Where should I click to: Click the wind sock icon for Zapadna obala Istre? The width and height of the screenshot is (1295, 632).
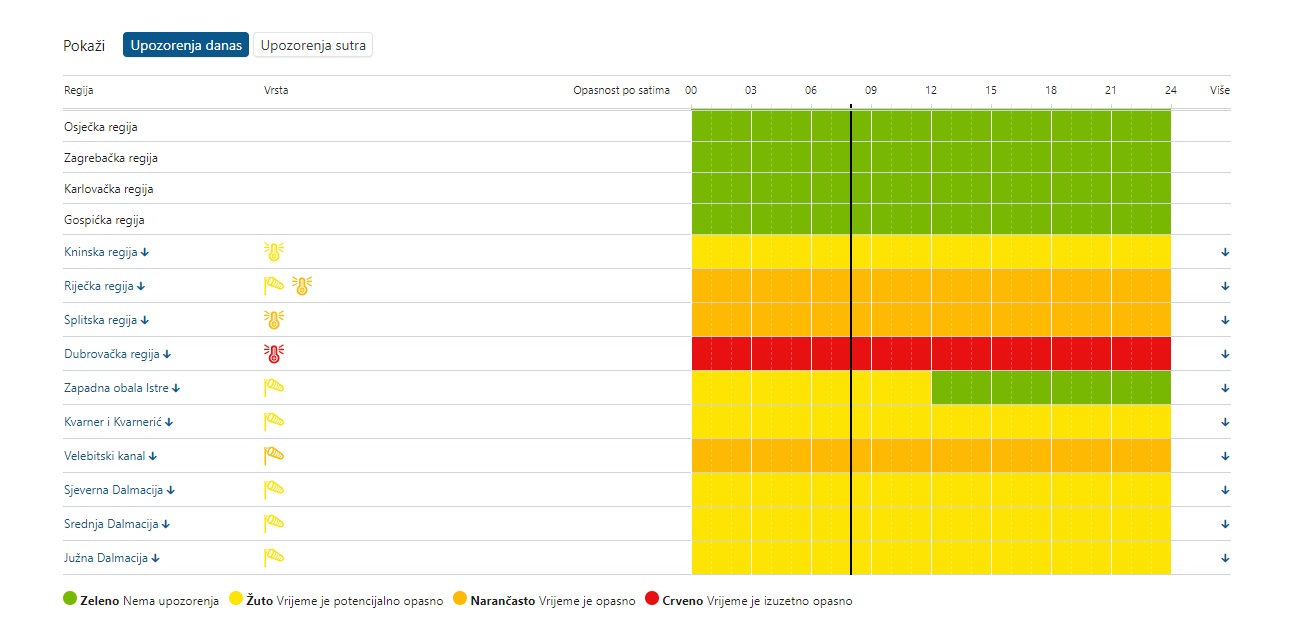click(x=273, y=388)
